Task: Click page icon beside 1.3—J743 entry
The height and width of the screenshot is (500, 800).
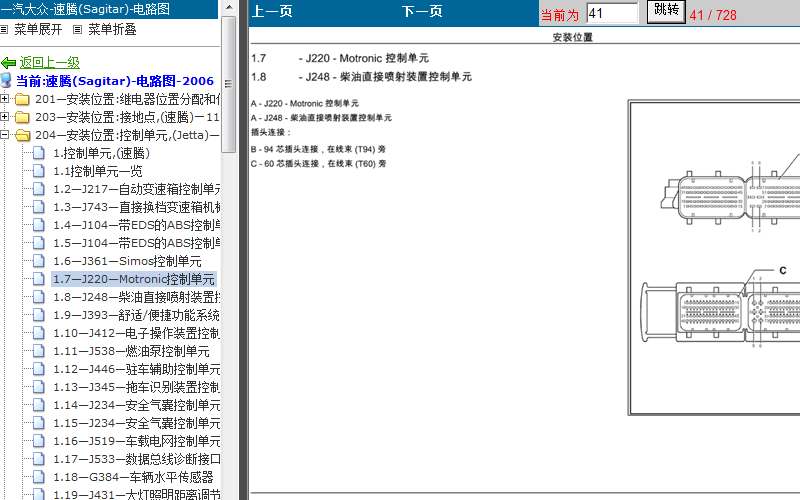Action: (x=39, y=207)
